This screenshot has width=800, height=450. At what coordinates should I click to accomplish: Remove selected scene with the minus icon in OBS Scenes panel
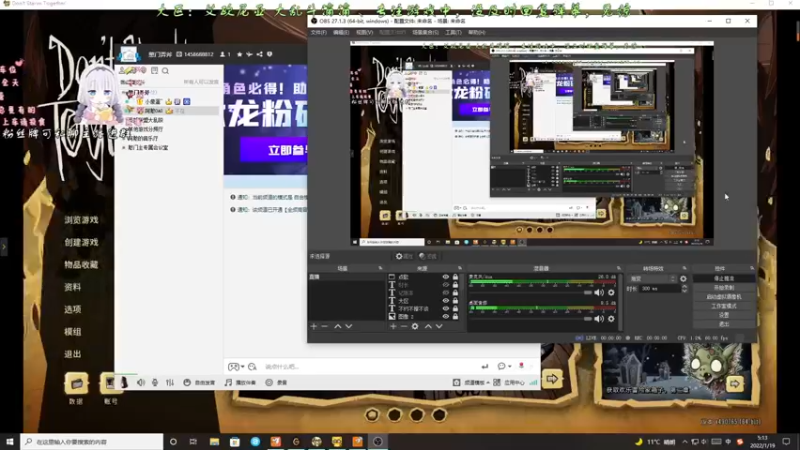tap(324, 326)
